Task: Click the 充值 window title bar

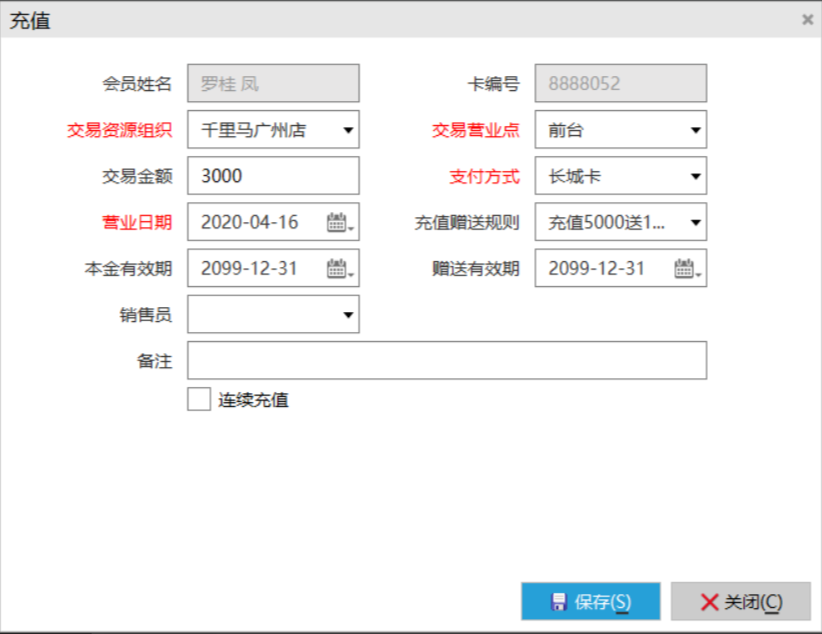Action: (x=400, y=19)
